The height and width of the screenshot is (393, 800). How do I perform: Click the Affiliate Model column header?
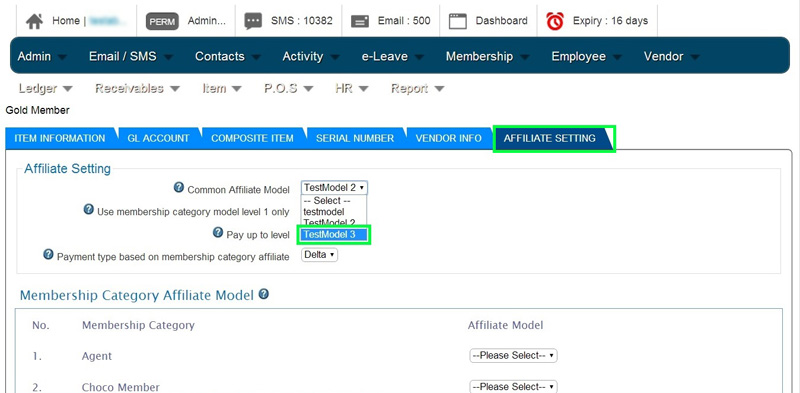pyautogui.click(x=506, y=325)
